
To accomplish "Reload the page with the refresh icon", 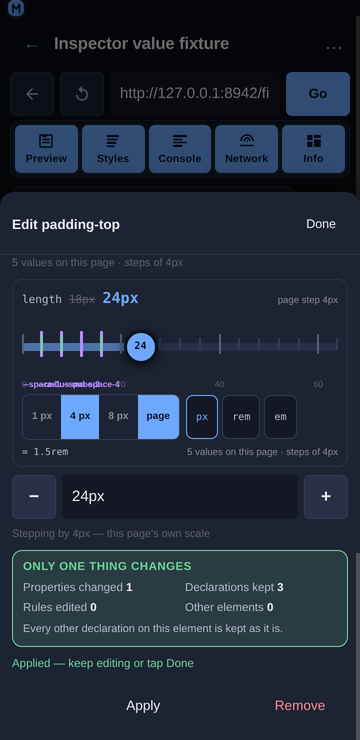I will click(82, 94).
